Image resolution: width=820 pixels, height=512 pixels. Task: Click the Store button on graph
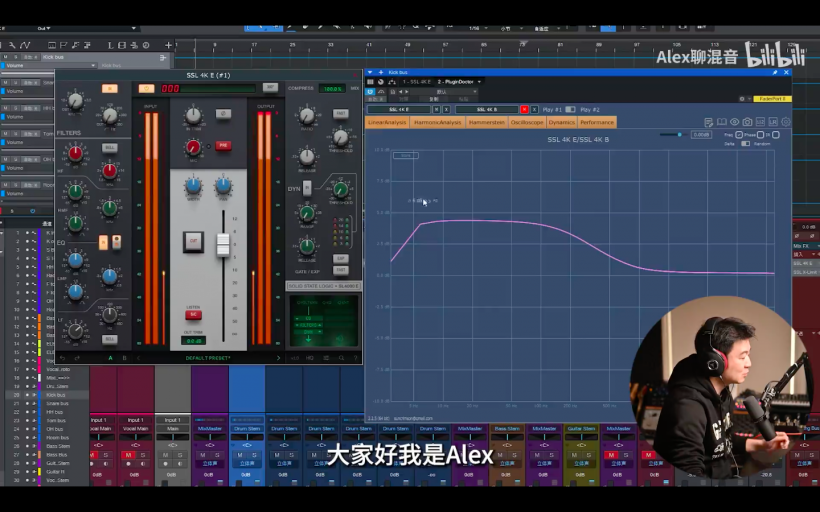[406, 155]
